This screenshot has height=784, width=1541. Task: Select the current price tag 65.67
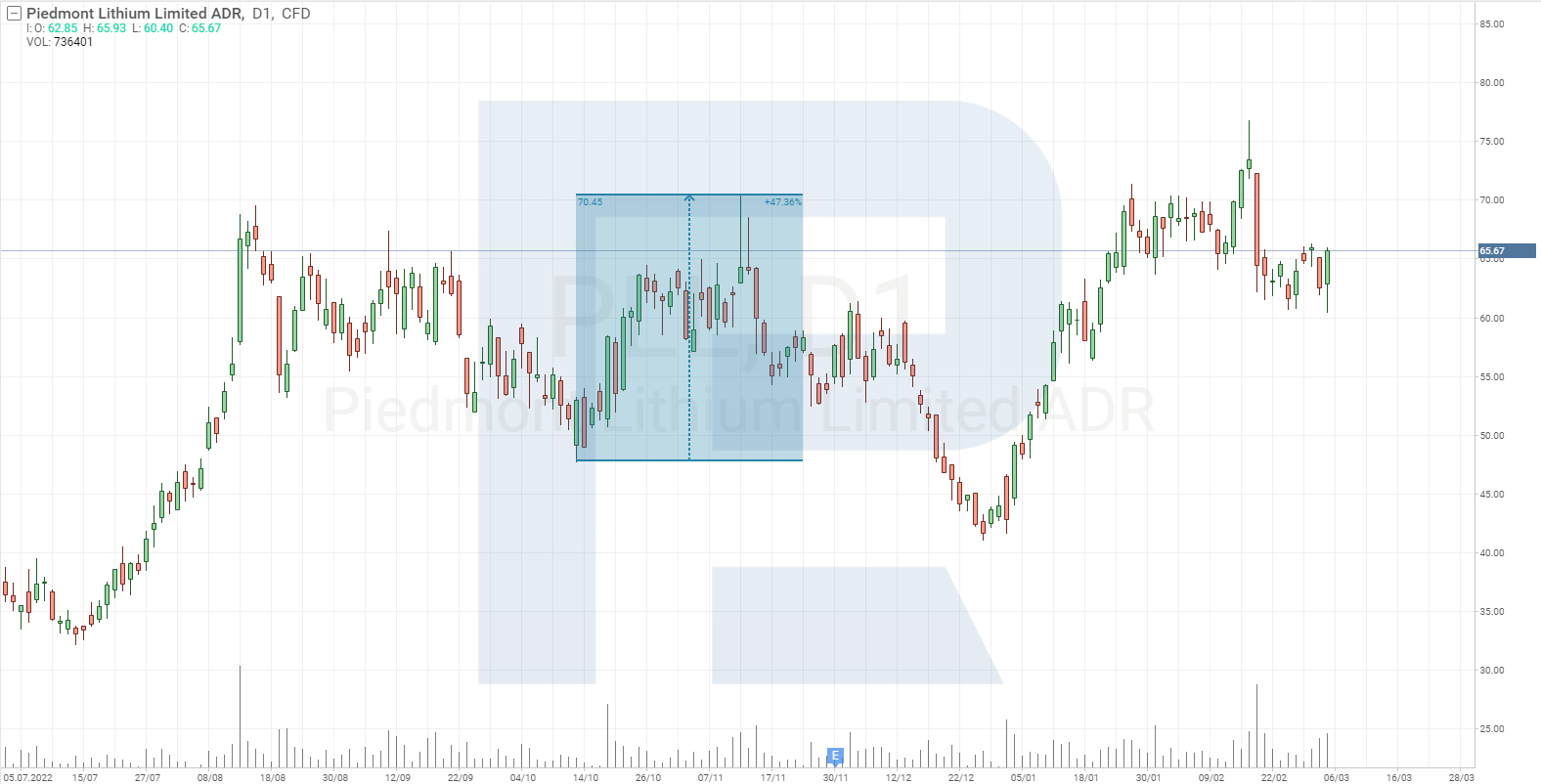pos(1507,251)
